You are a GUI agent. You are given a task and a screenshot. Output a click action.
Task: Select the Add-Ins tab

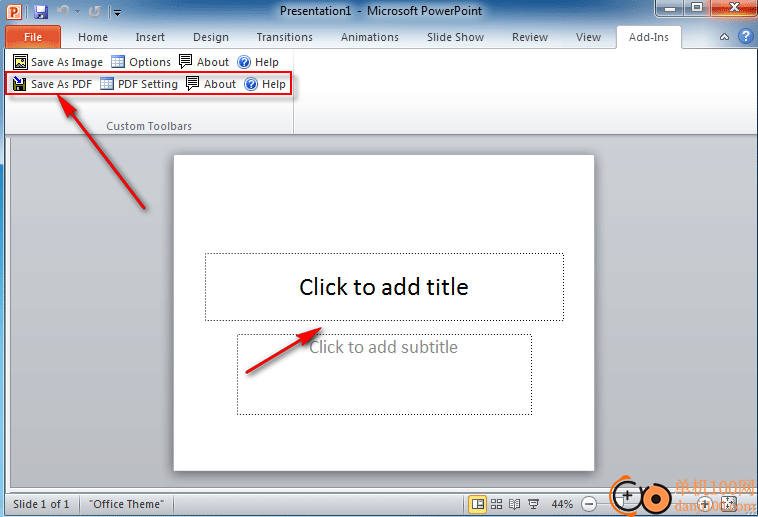(649, 37)
